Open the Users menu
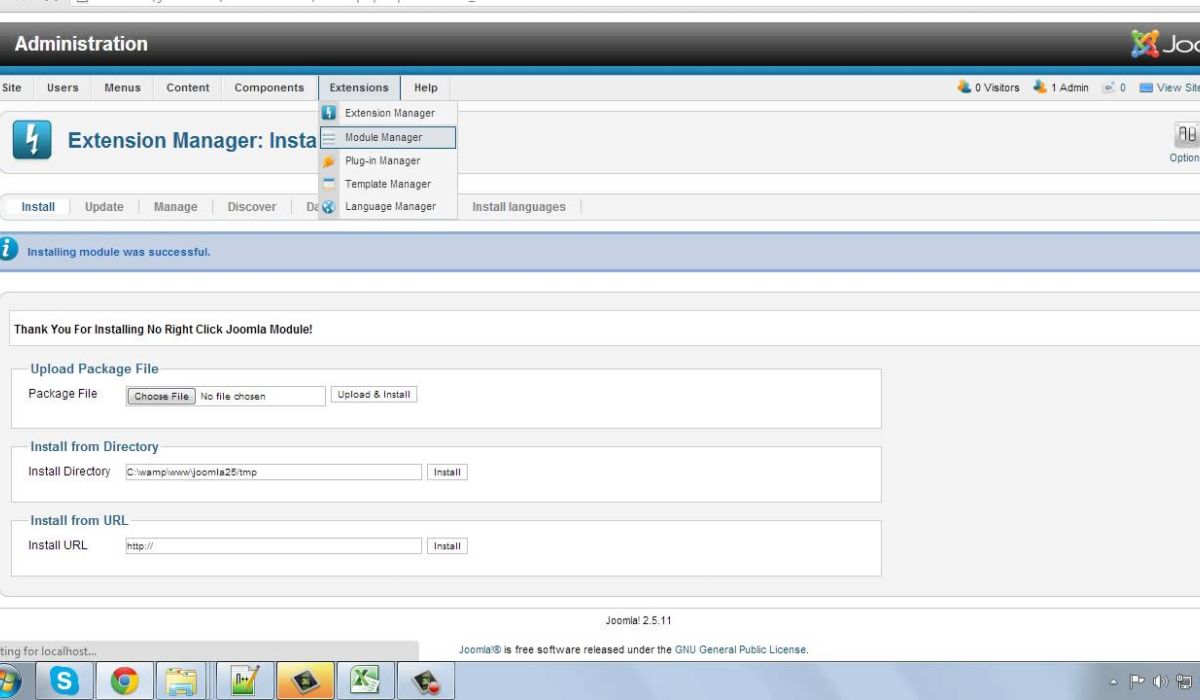Viewport: 1200px width, 700px height. pyautogui.click(x=62, y=88)
